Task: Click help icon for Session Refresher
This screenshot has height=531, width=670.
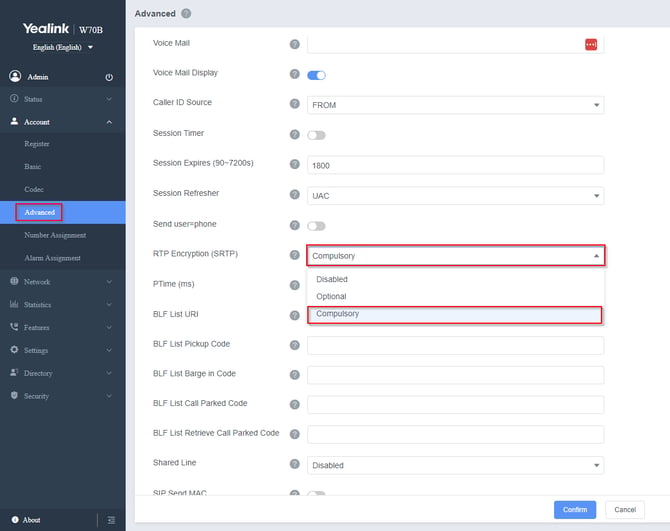Action: [294, 194]
